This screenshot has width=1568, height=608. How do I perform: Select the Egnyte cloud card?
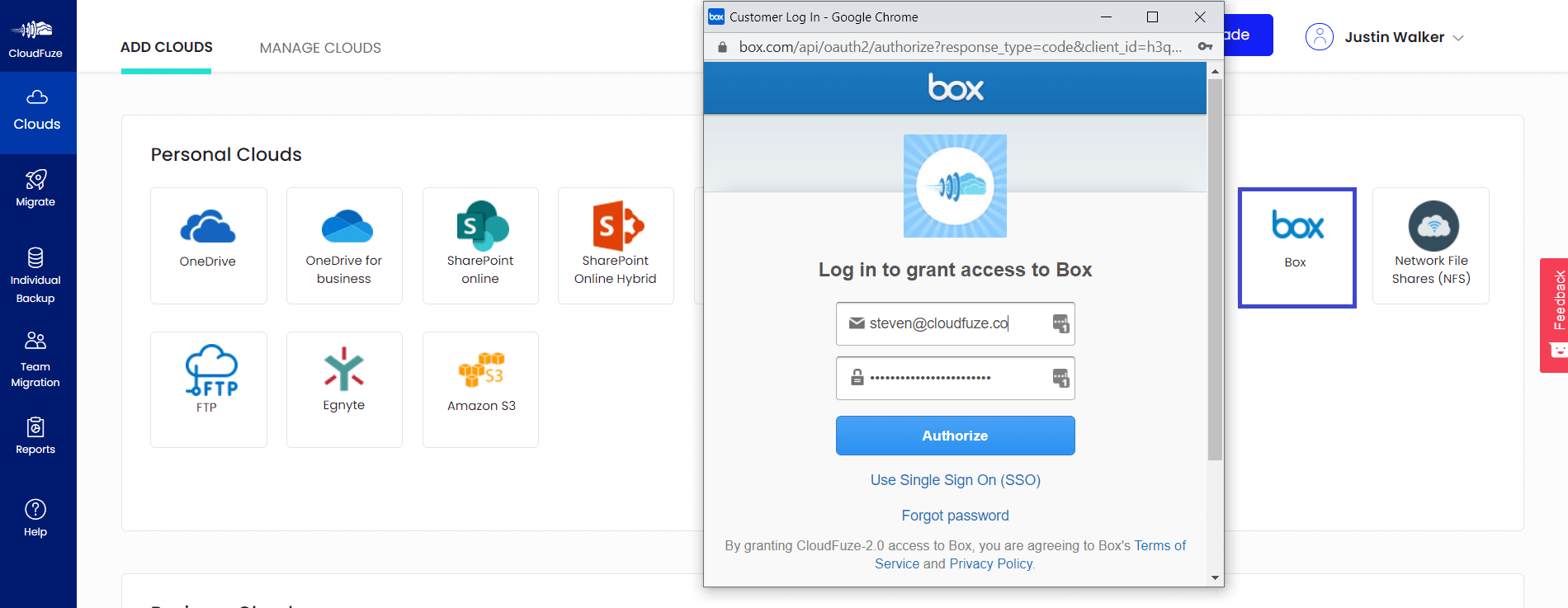[x=344, y=389]
